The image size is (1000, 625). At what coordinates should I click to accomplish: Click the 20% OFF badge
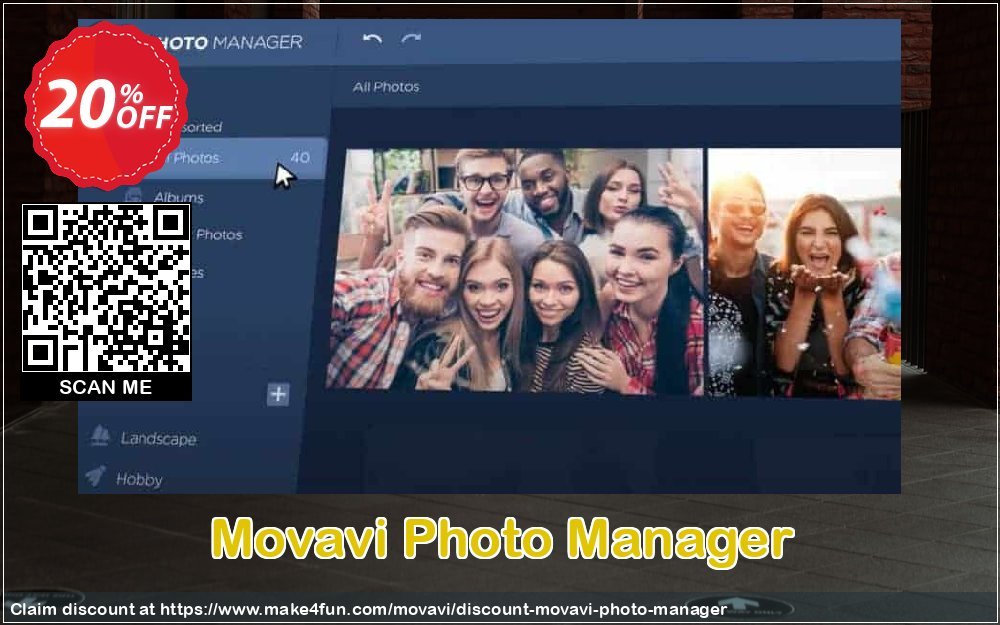coord(107,105)
